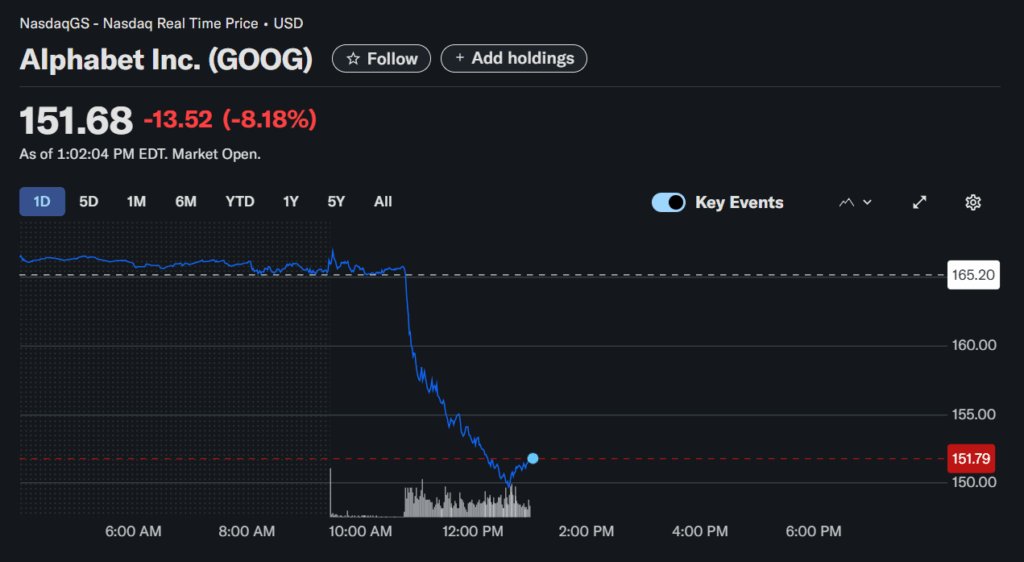
Task: Show the All time range
Action: (x=383, y=201)
